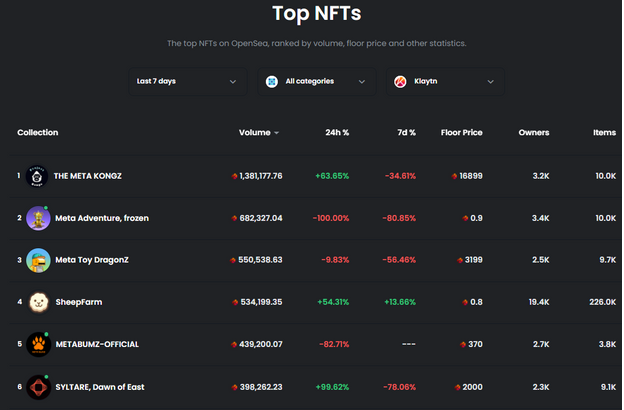Viewport: 624px width, 410px height.
Task: Click Meta Adventure, frozen collection avatar
Action: tap(38, 218)
